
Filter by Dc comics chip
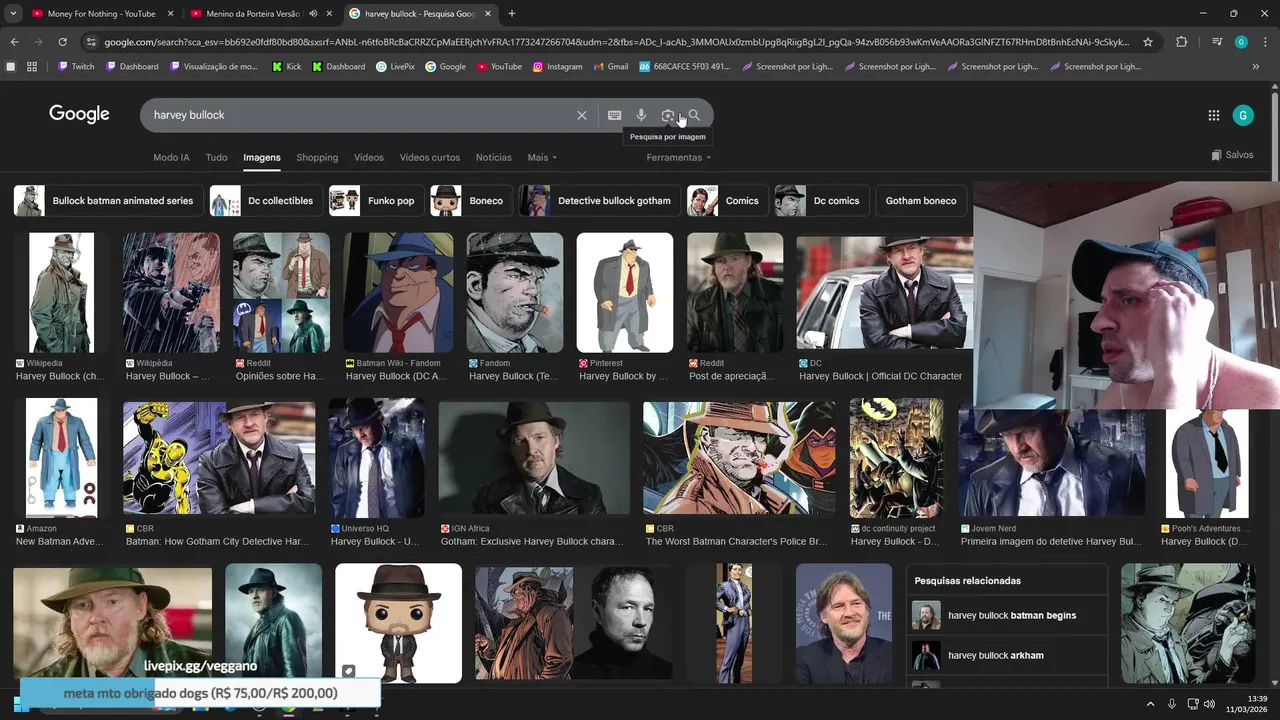822,201
